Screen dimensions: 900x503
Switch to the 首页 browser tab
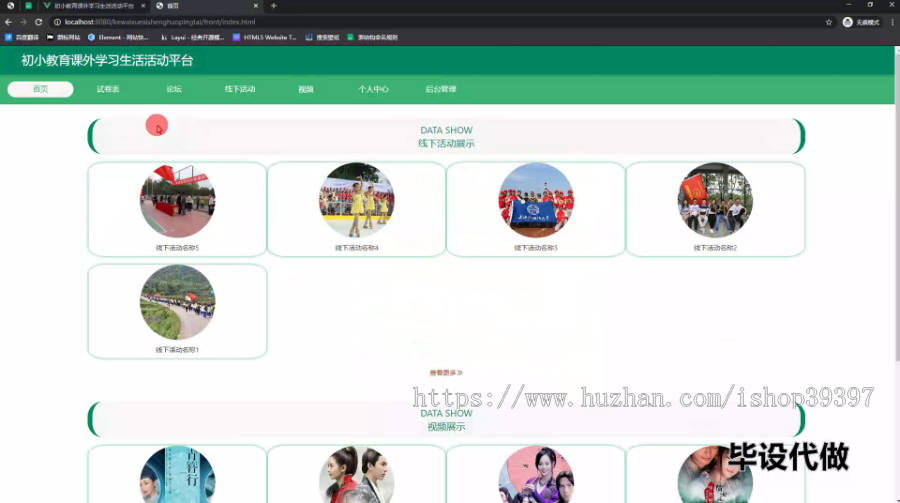coord(207,6)
